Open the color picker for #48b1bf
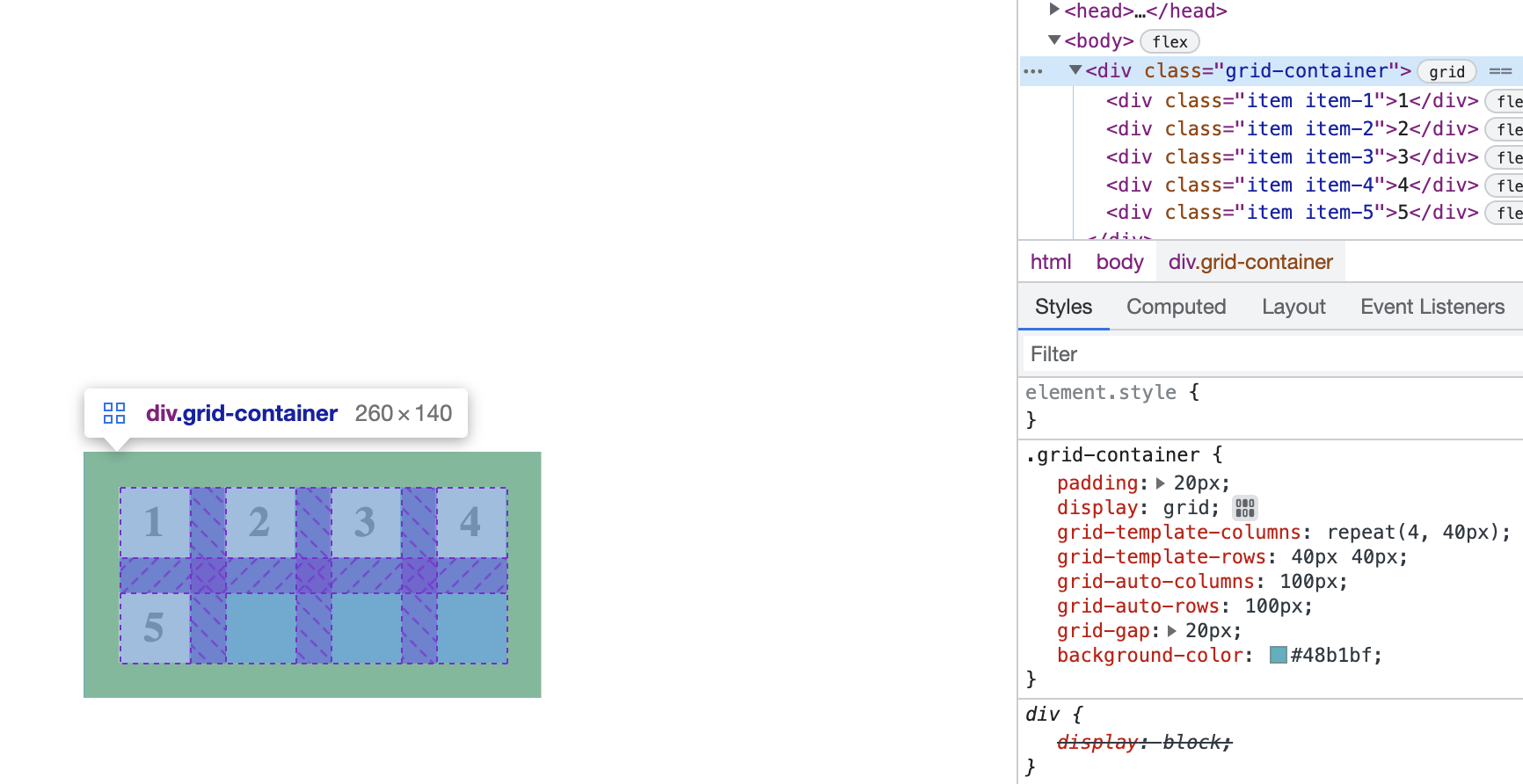The width and height of the screenshot is (1523, 784). 1279,655
